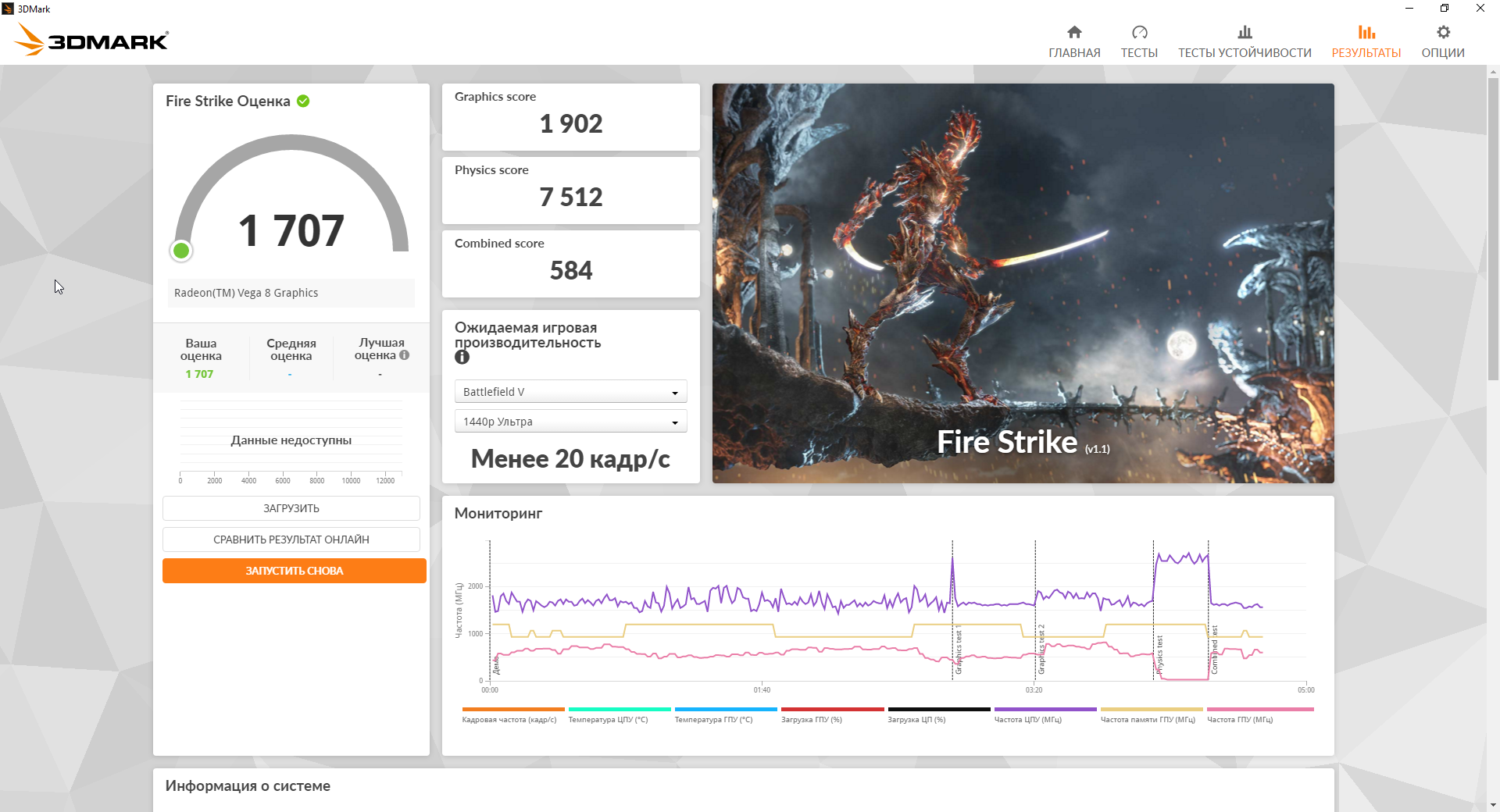Click СРАВНИТЬ РЕЗУЛЬТАТ ОНЛАЙН button
This screenshot has width=1500, height=812.
(x=291, y=540)
